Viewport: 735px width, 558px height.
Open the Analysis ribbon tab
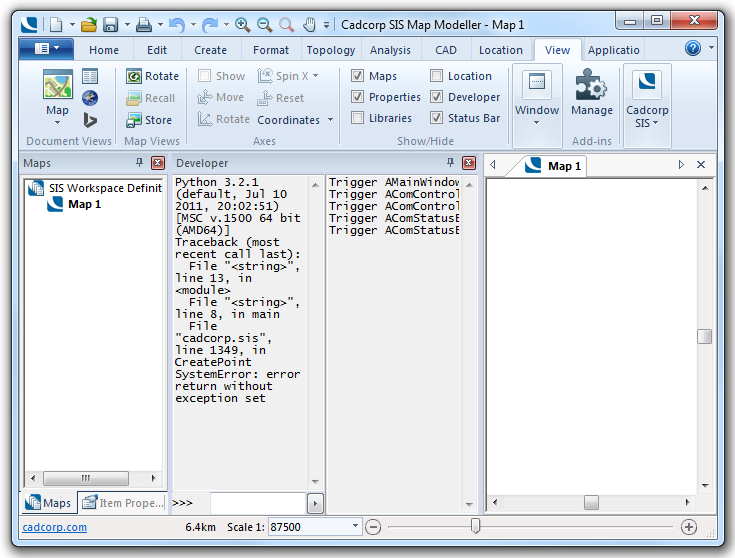point(390,50)
